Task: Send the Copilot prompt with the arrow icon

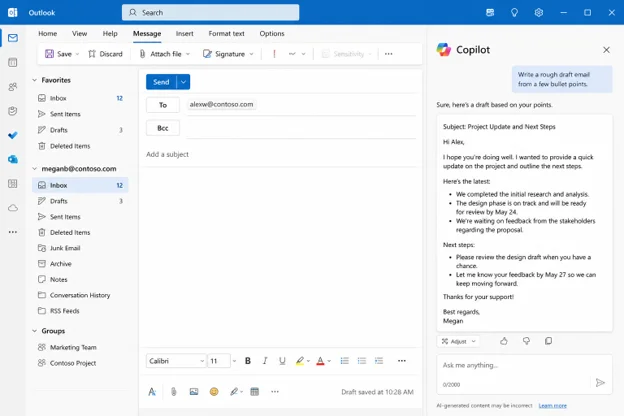Action: tap(600, 383)
